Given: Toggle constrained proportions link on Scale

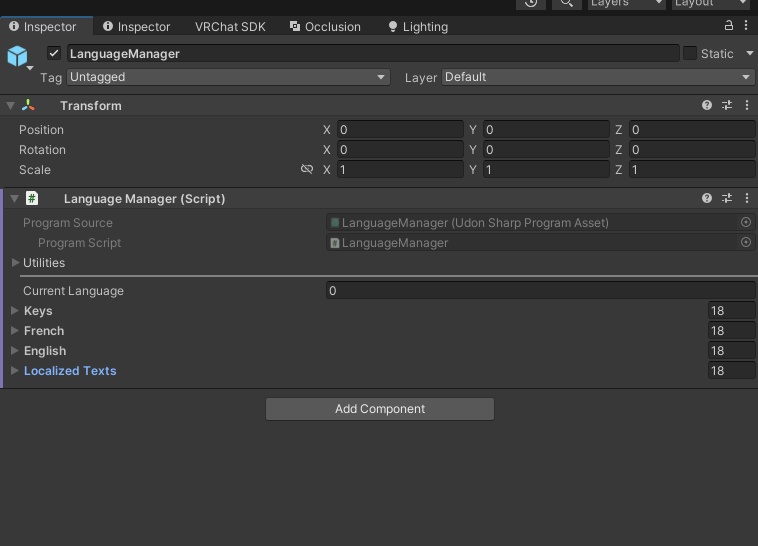Looking at the screenshot, I should click(x=306, y=169).
